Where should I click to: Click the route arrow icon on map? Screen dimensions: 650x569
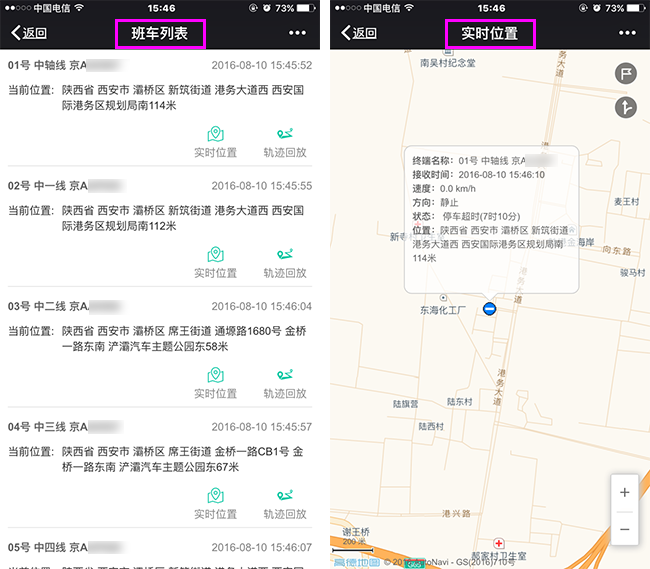pyautogui.click(x=626, y=108)
